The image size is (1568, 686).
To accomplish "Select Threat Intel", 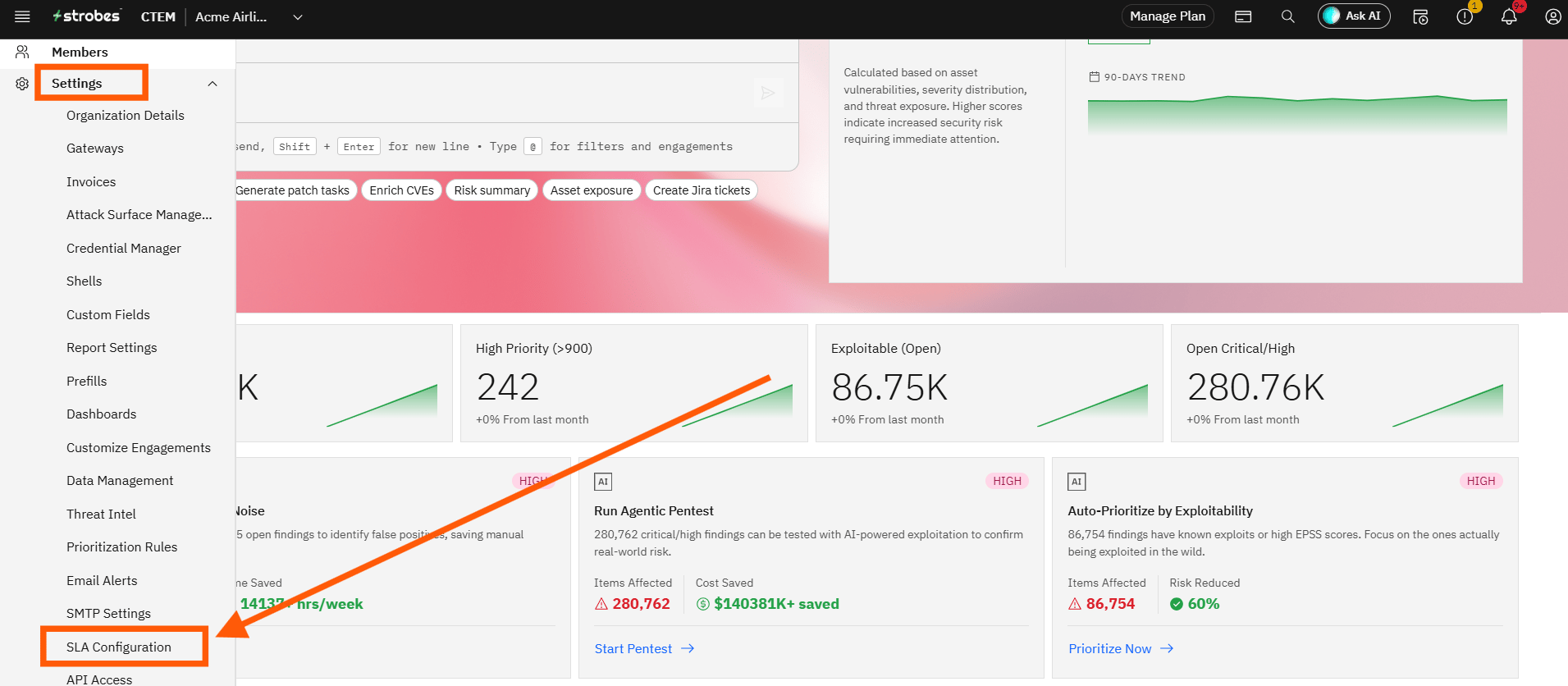I will (102, 514).
